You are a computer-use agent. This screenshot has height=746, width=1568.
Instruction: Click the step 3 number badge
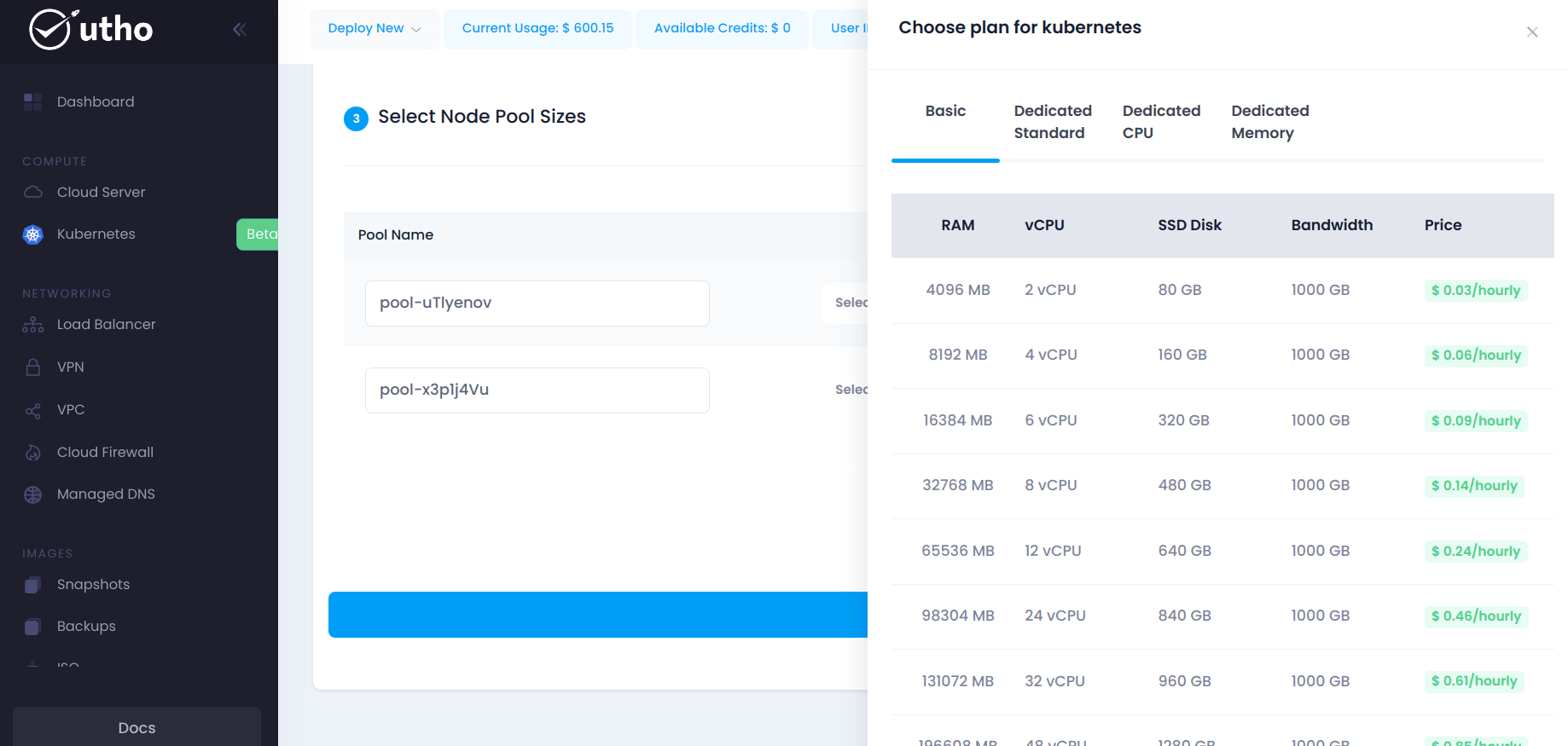[357, 119]
